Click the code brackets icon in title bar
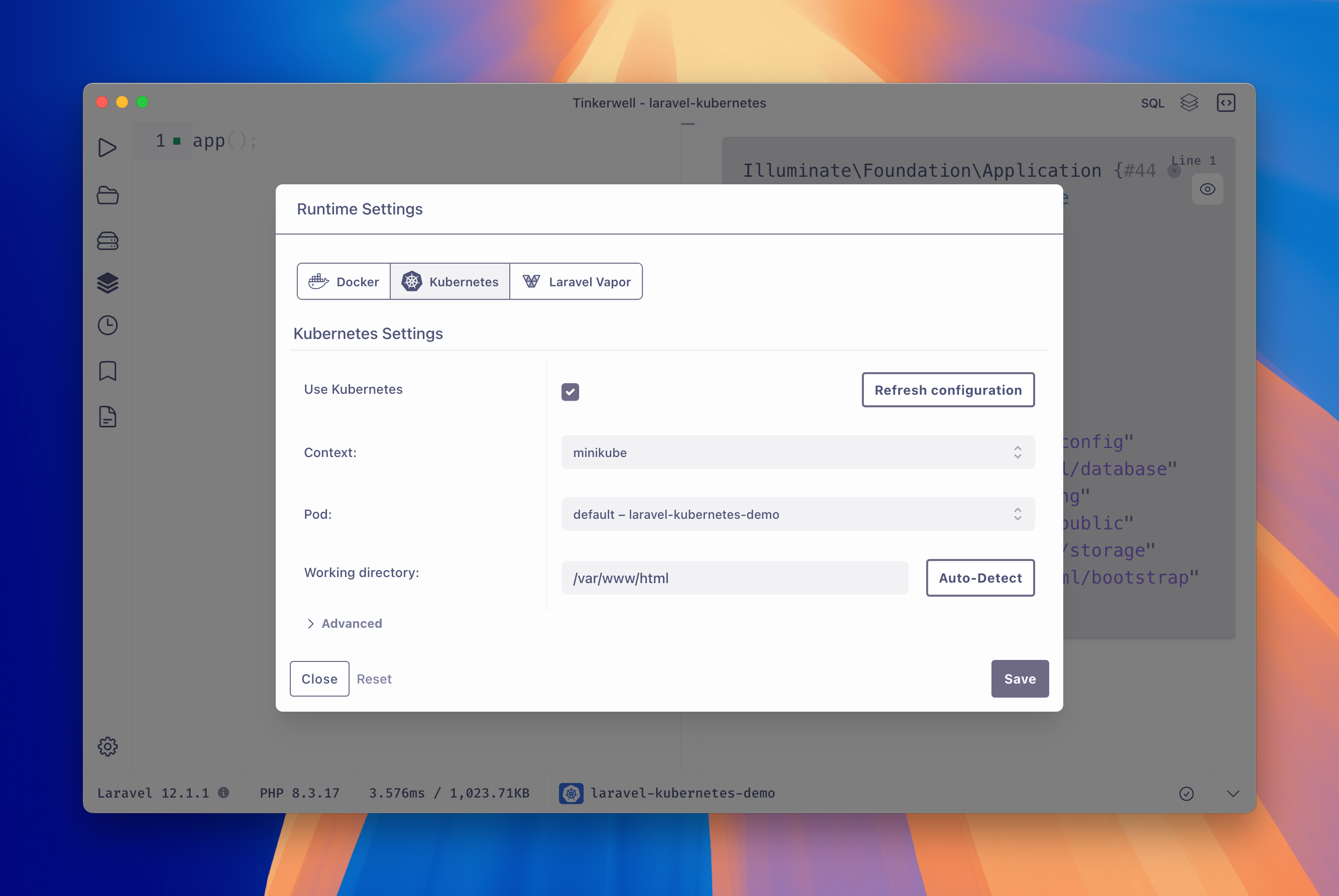The width and height of the screenshot is (1339, 896). click(1226, 103)
